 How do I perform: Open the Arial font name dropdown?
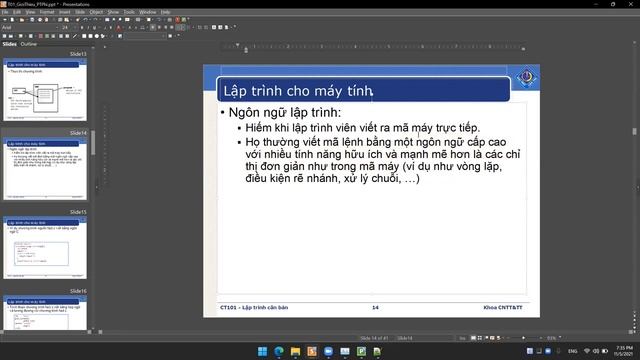(57, 27)
